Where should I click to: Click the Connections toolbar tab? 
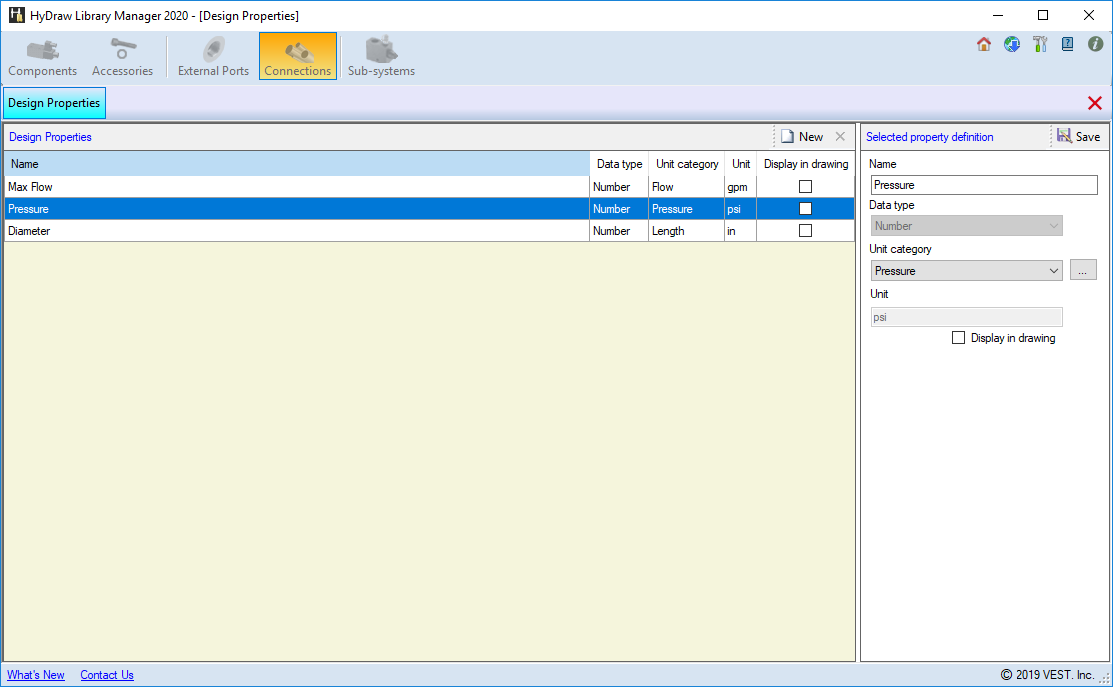[x=298, y=57]
